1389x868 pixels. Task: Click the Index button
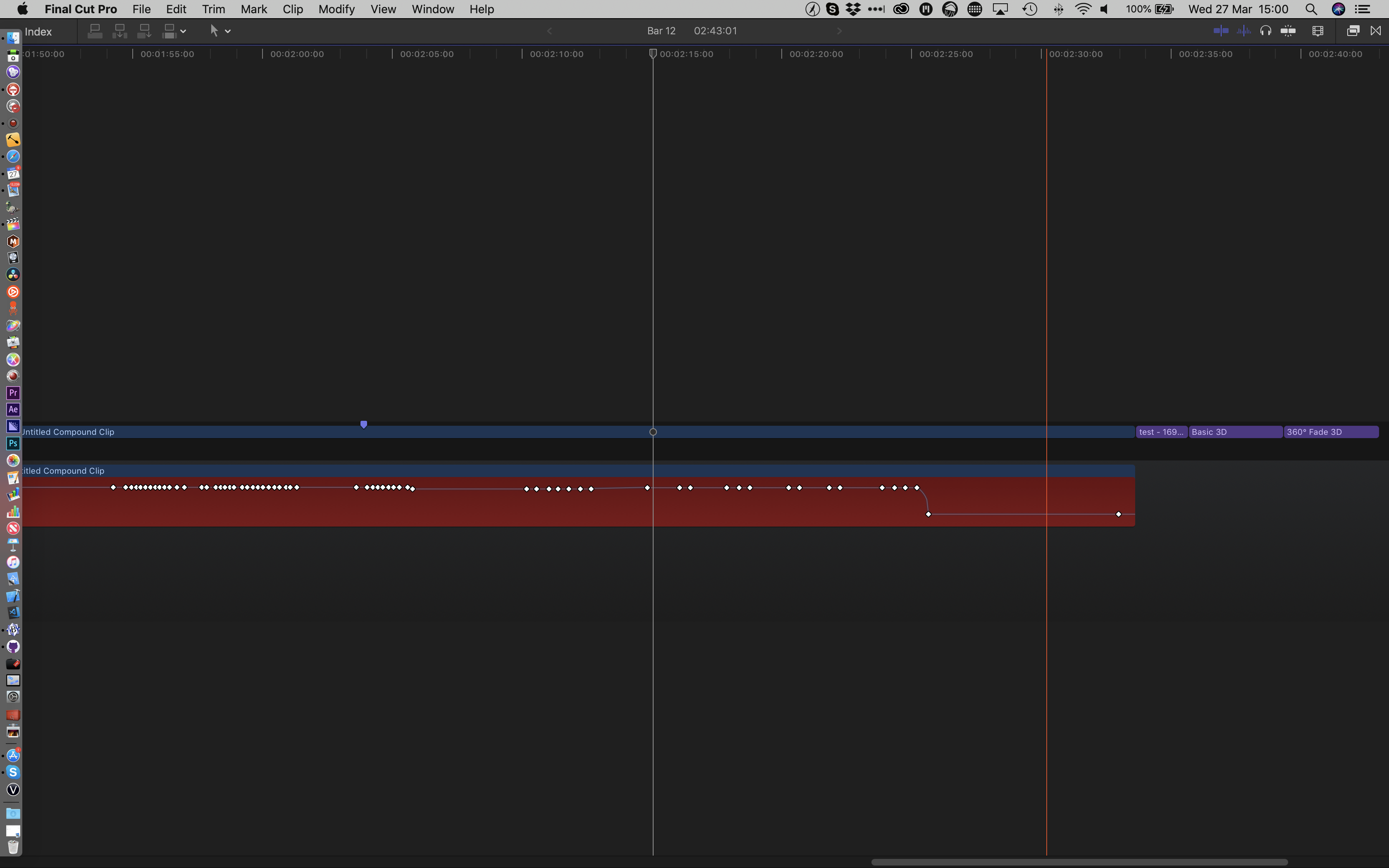click(x=38, y=31)
